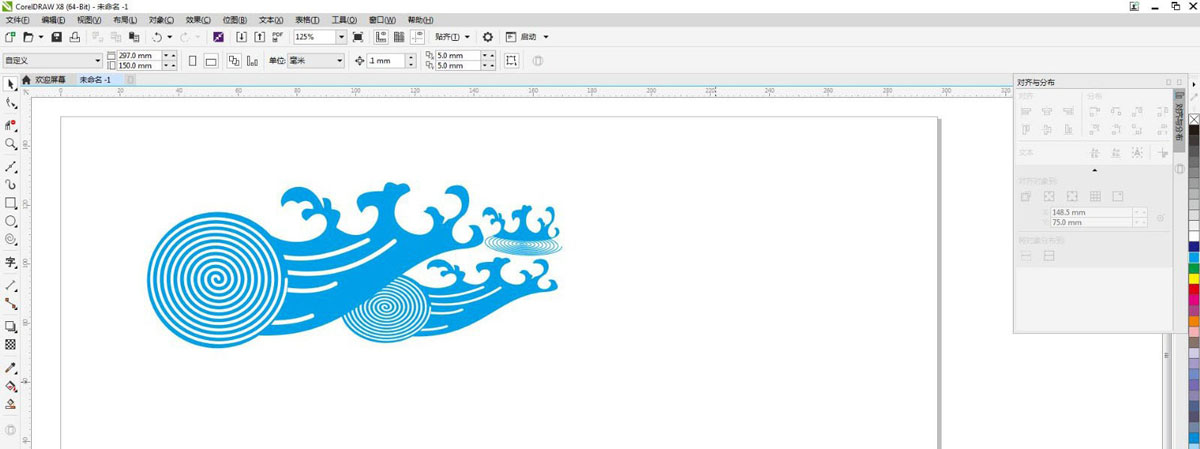This screenshot has height=449, width=1200.
Task: Open the 效果 menu
Action: point(199,20)
